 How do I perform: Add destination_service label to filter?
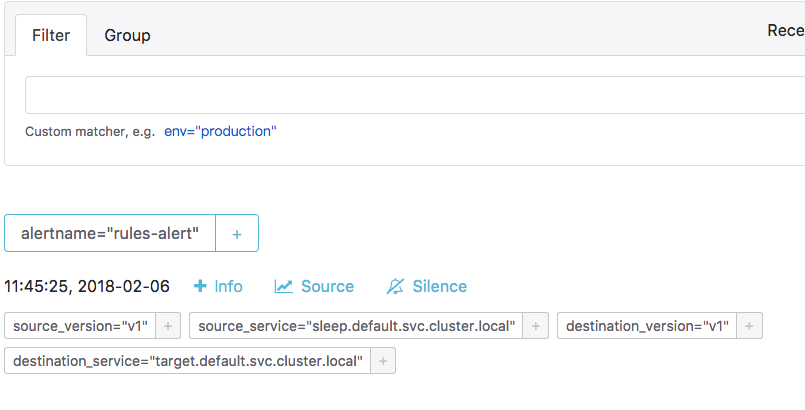(x=383, y=361)
